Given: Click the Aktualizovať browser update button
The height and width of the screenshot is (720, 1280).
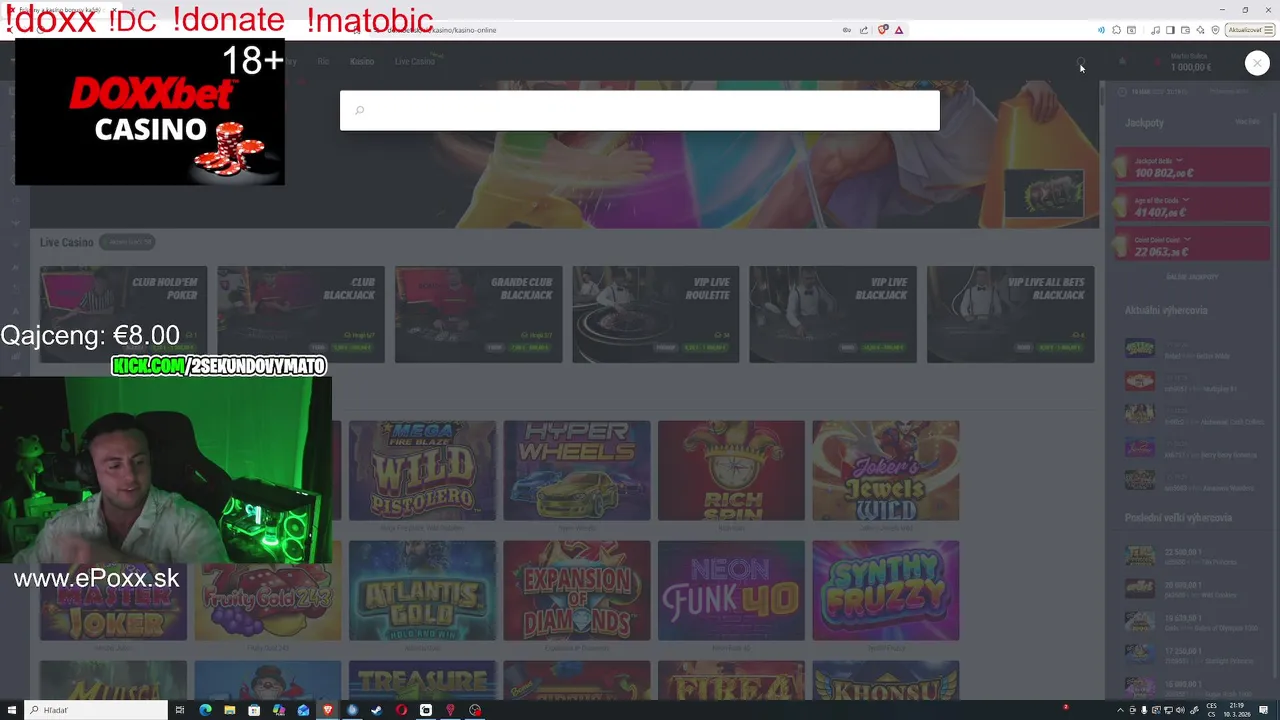Looking at the screenshot, I should tap(1248, 30).
